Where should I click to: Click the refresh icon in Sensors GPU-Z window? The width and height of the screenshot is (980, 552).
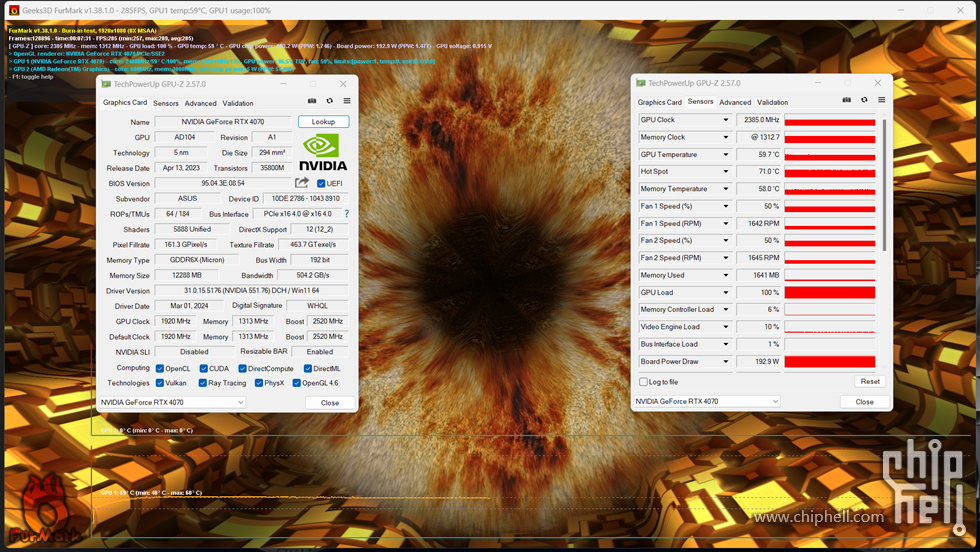point(864,100)
